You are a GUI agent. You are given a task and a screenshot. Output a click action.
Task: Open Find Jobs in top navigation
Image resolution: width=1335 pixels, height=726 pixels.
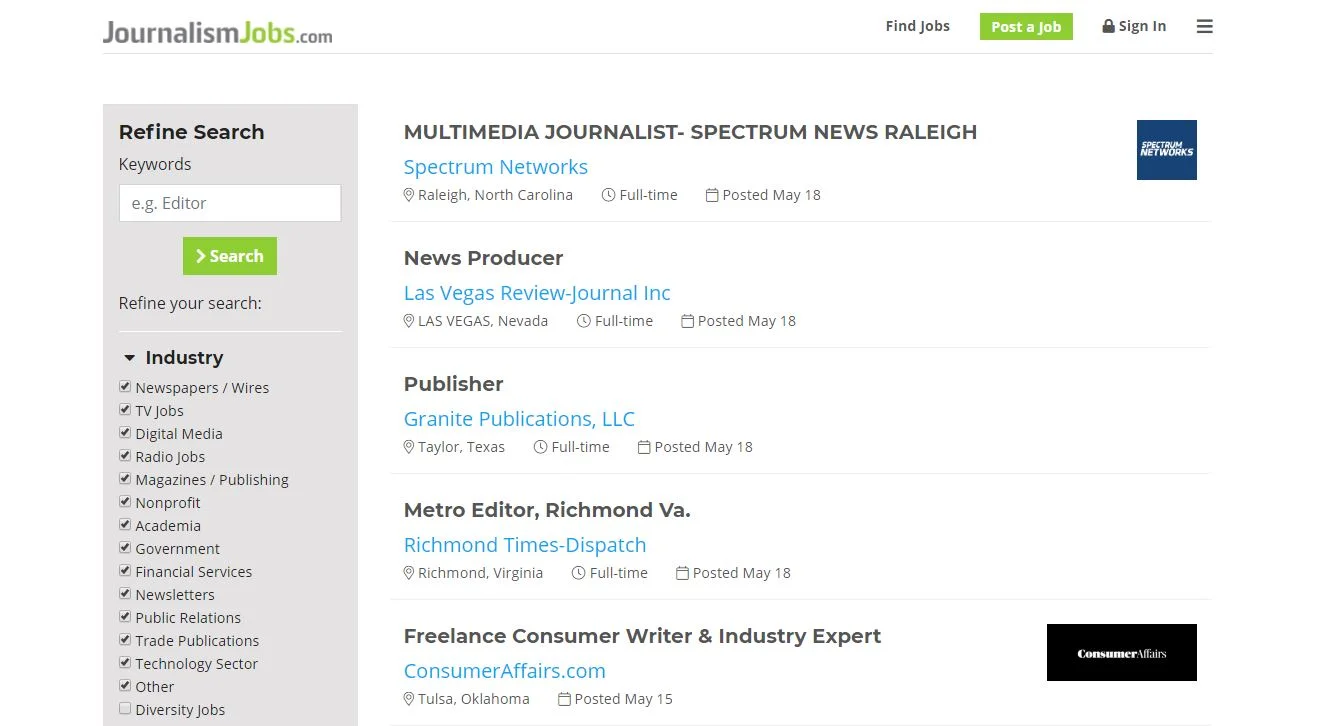[x=917, y=26]
